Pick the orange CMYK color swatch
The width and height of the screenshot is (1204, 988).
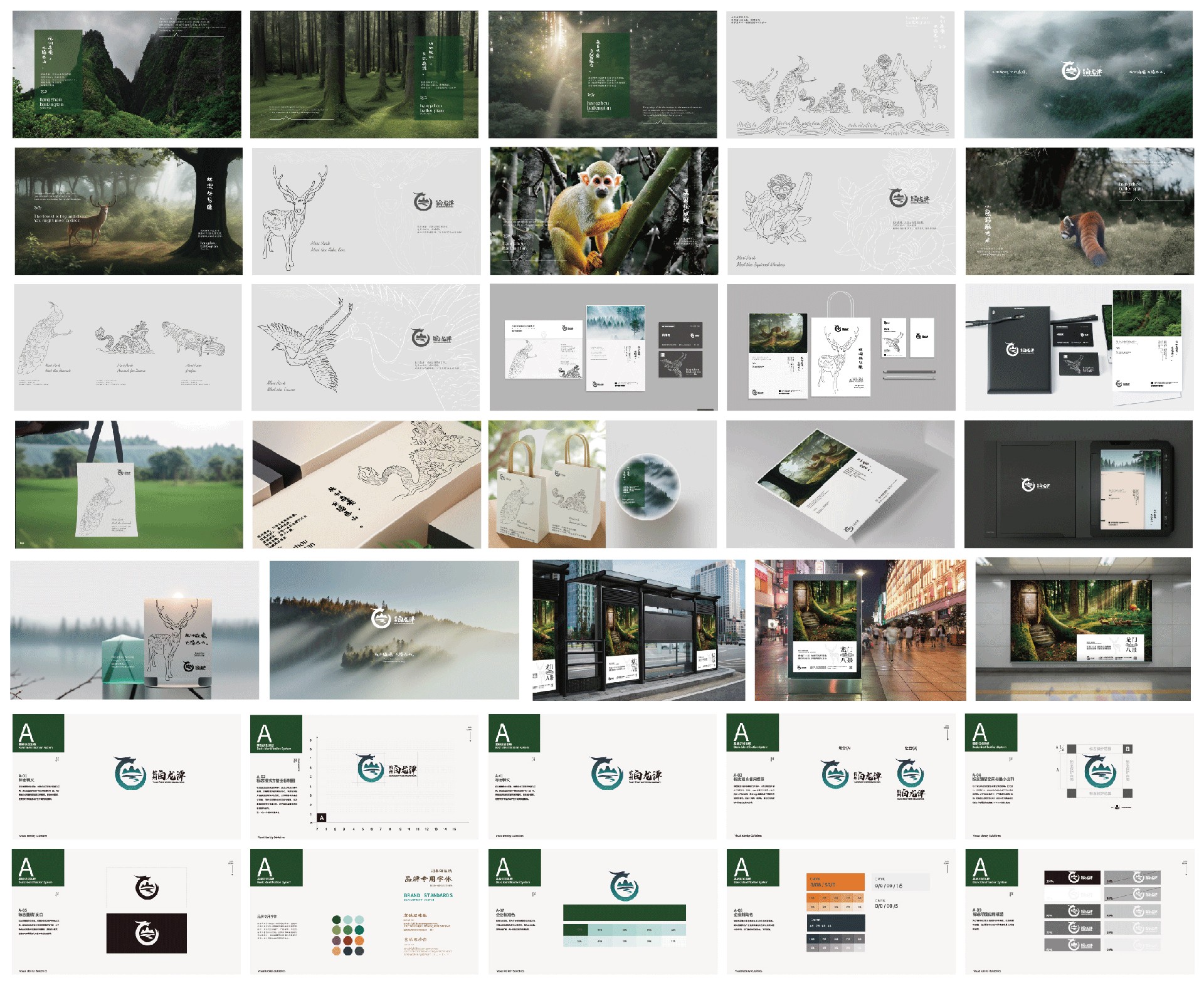[x=835, y=883]
